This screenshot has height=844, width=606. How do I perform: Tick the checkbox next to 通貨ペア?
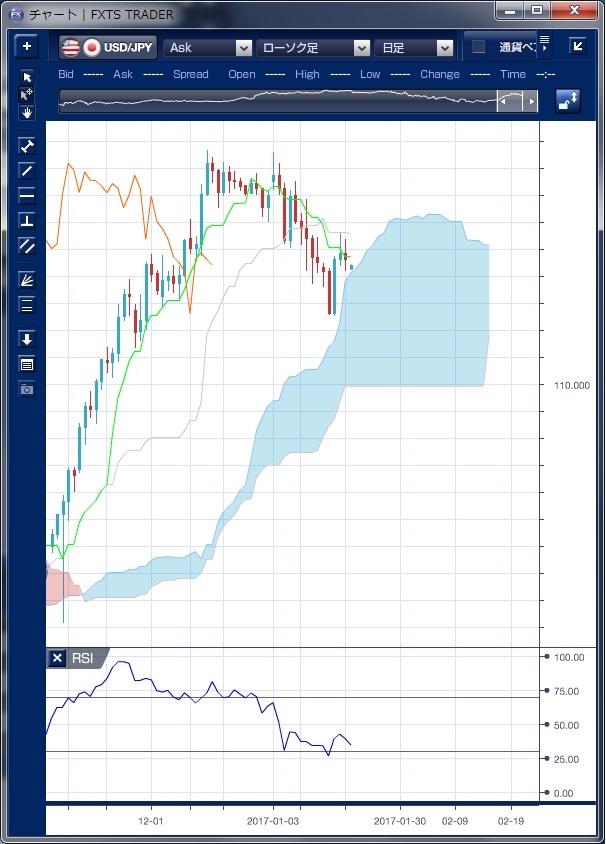(478, 47)
